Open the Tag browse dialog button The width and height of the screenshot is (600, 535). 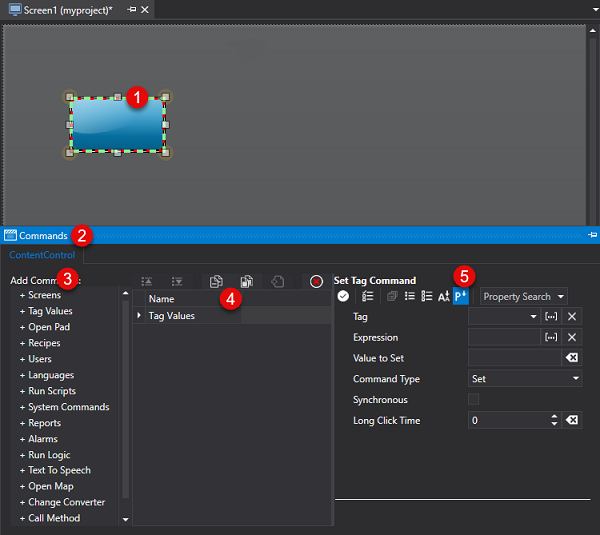(551, 316)
